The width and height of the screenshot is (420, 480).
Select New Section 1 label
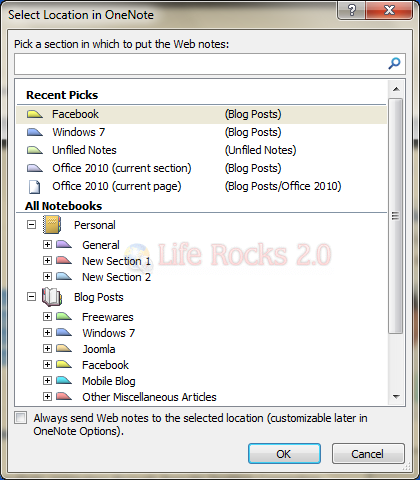coord(116,261)
